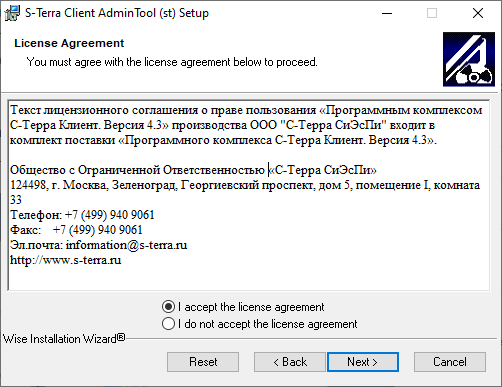Screen dimensions: 502x387
Task: Click the S-Terra logo image
Action: tap(469, 59)
